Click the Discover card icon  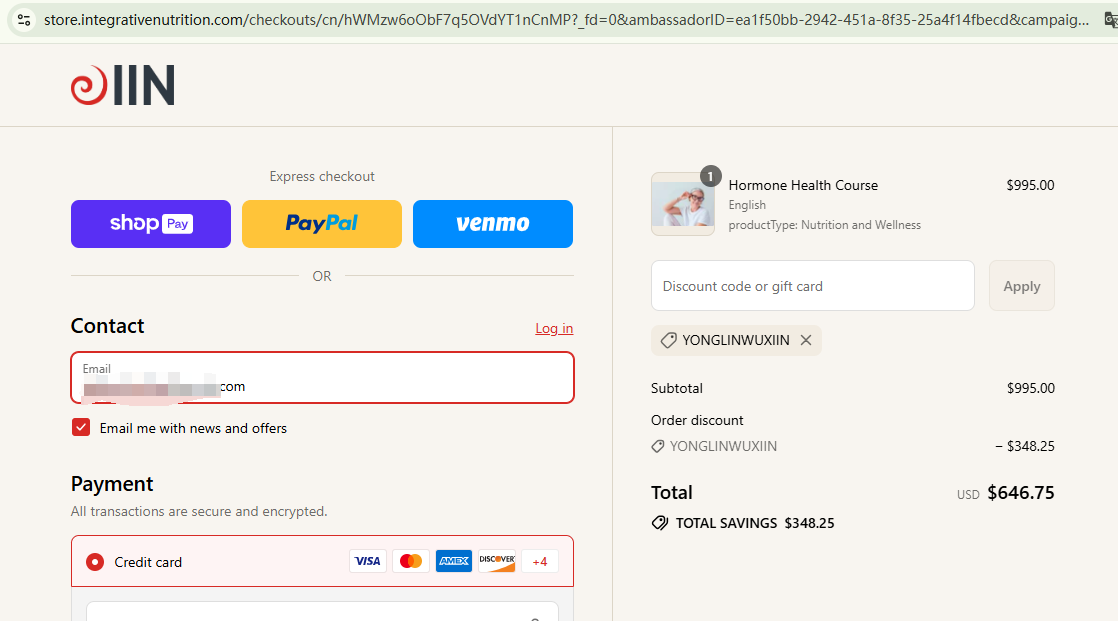(497, 561)
